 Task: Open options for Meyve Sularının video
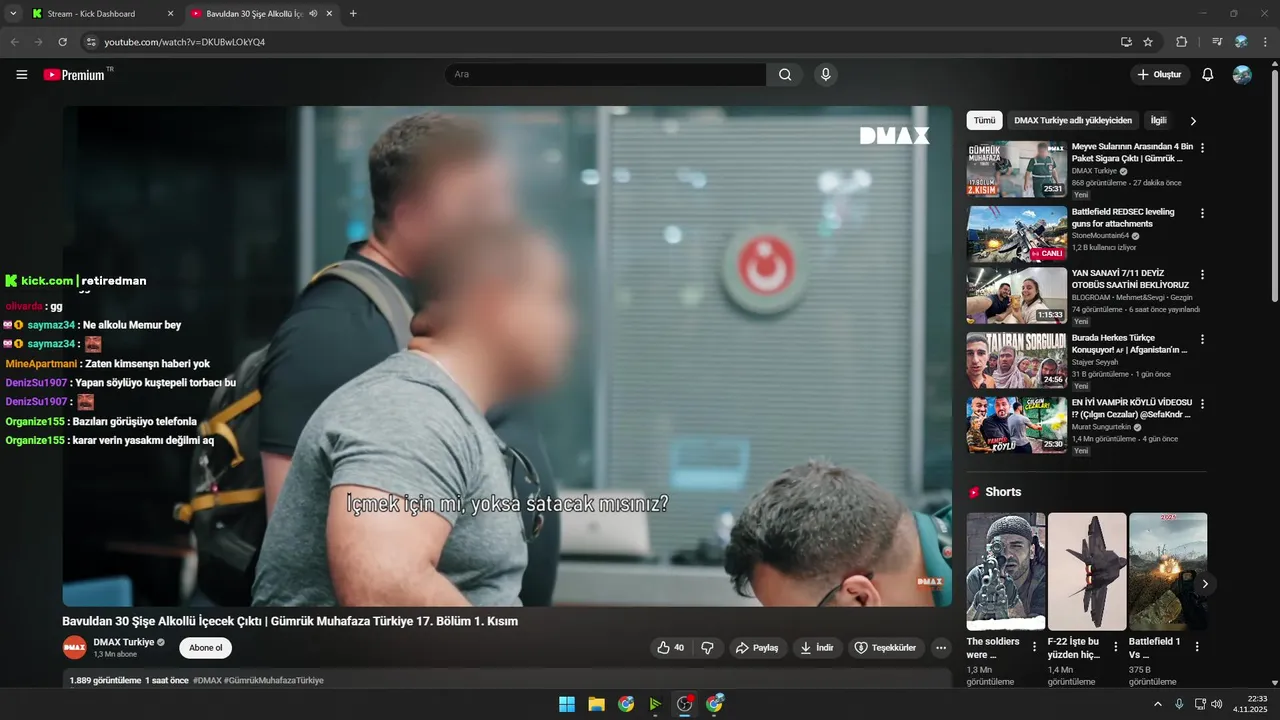pos(1202,147)
